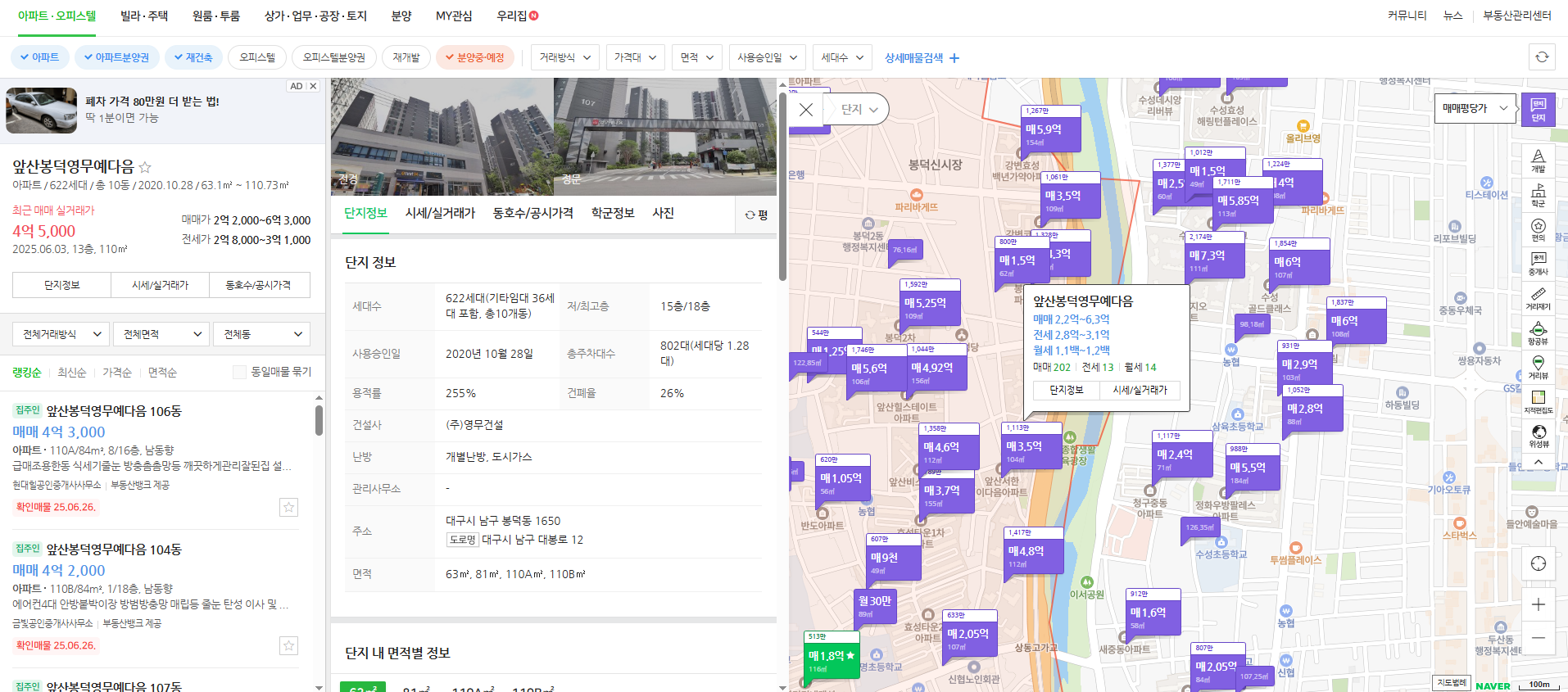
Task: Check the 동일매물 묶기 checkbox
Action: tap(239, 372)
